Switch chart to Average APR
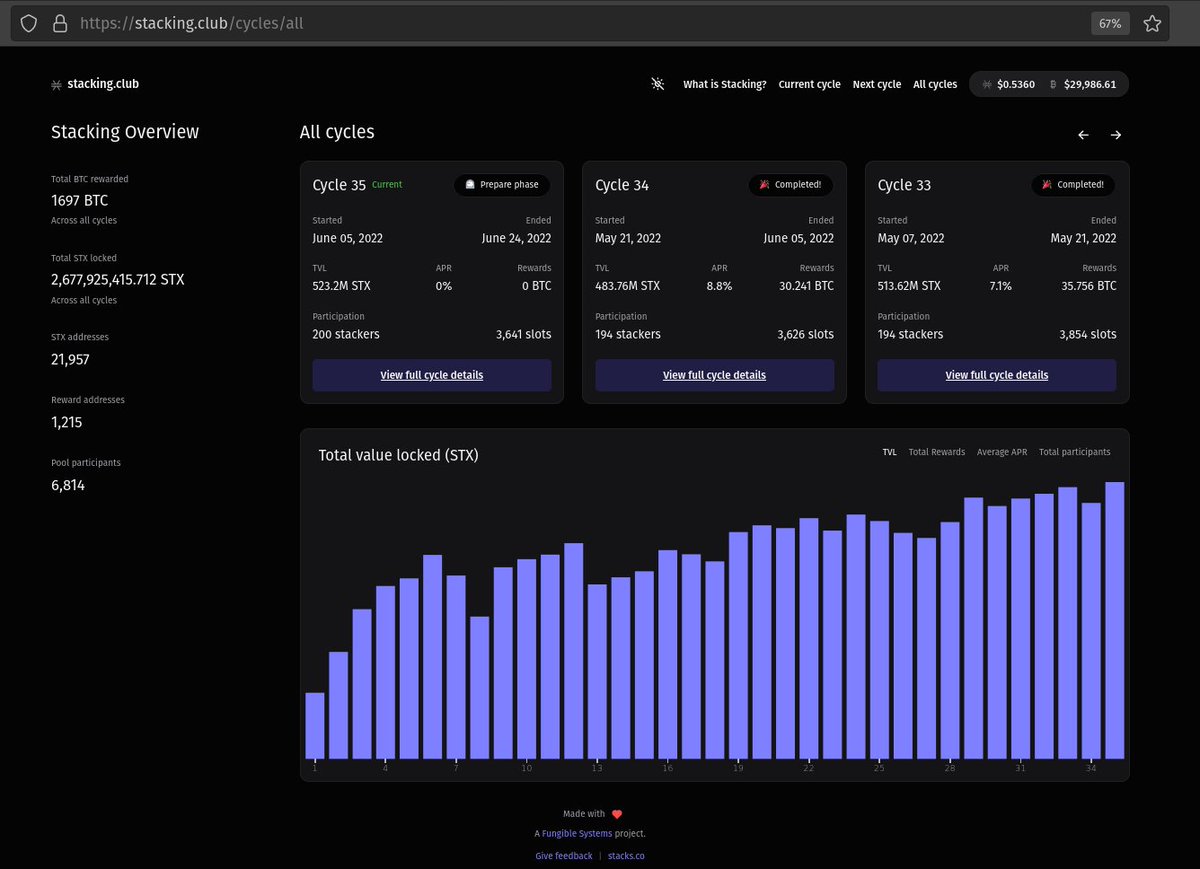 1002,452
